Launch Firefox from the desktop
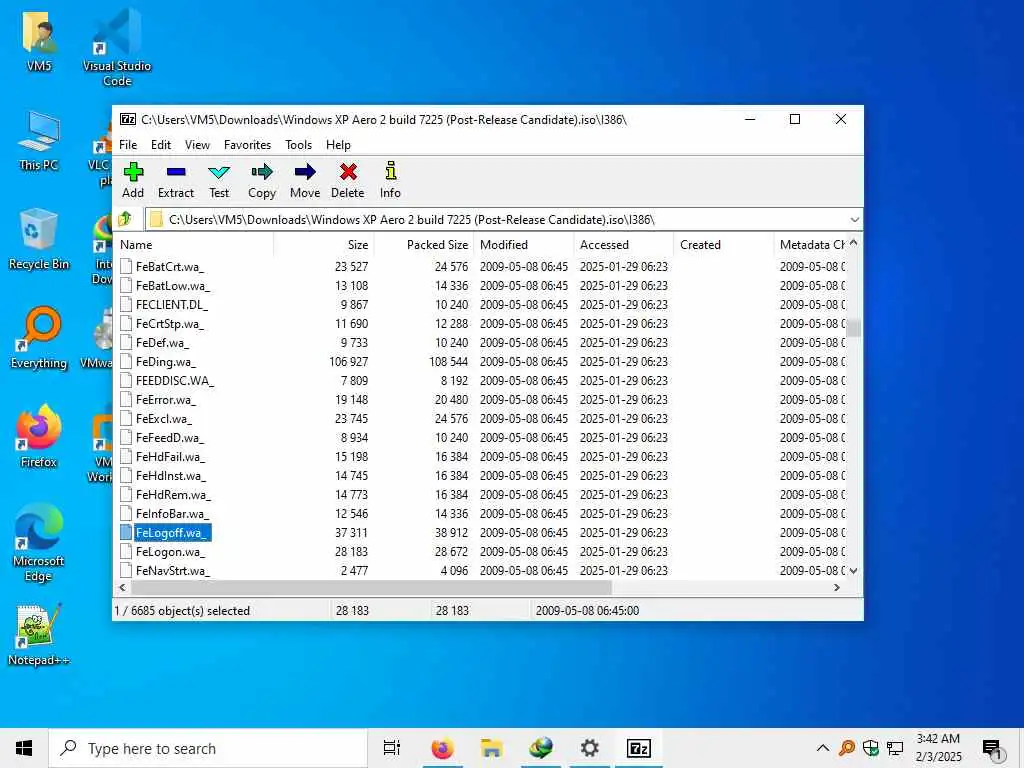This screenshot has height=768, width=1024. [x=39, y=436]
